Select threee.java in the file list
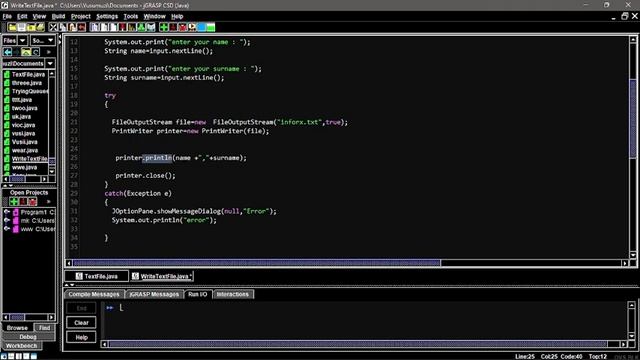Viewport: 640px width, 360px height. tap(27, 83)
